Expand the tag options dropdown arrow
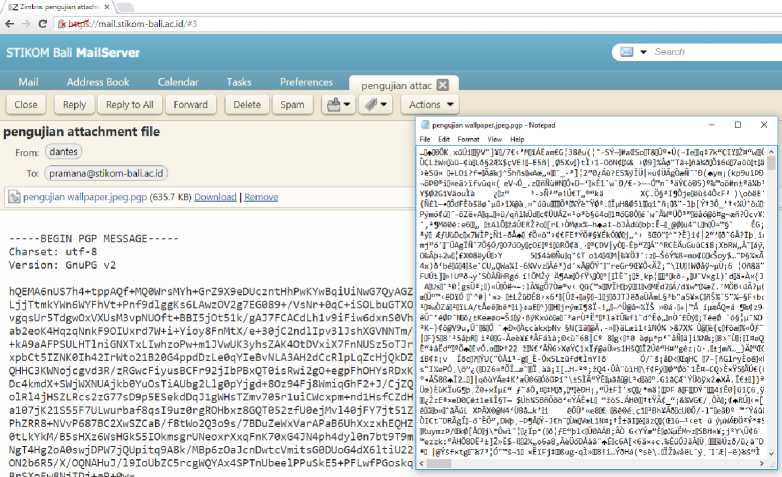The image size is (782, 477). pos(385,104)
